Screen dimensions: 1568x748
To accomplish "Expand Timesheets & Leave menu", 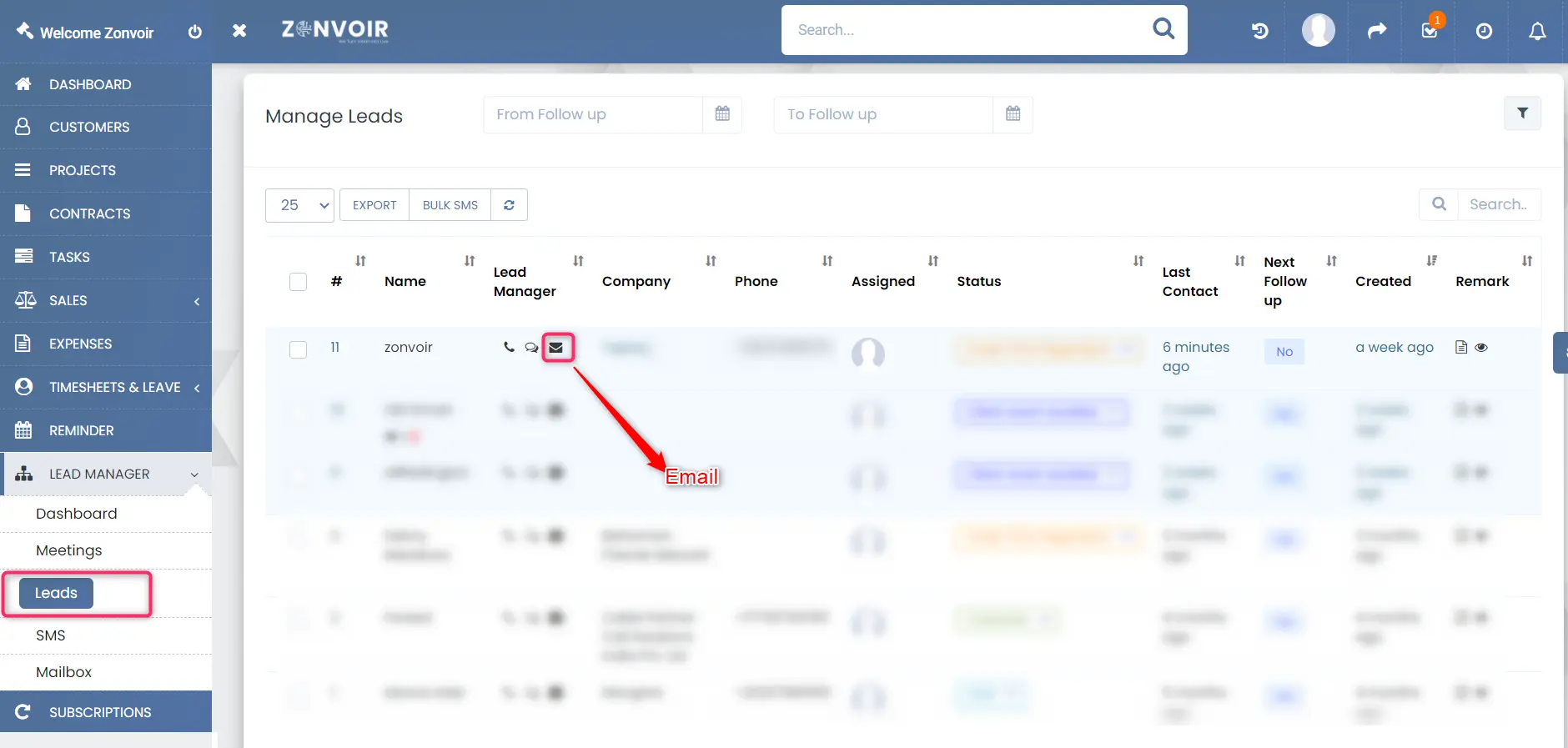I will point(106,387).
